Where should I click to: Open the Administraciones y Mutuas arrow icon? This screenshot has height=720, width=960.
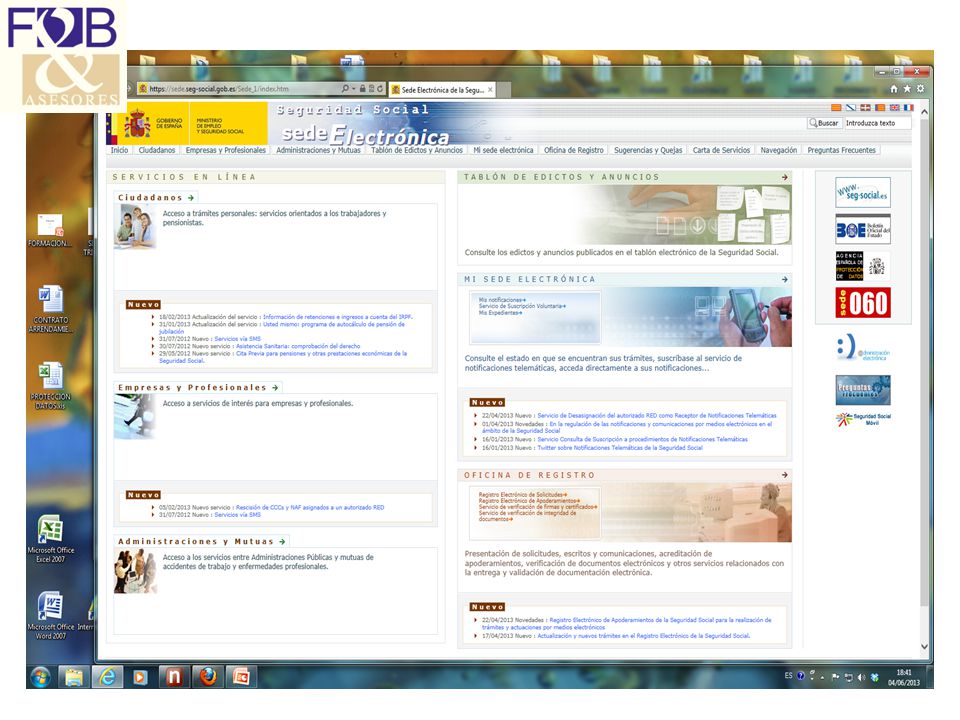point(282,542)
